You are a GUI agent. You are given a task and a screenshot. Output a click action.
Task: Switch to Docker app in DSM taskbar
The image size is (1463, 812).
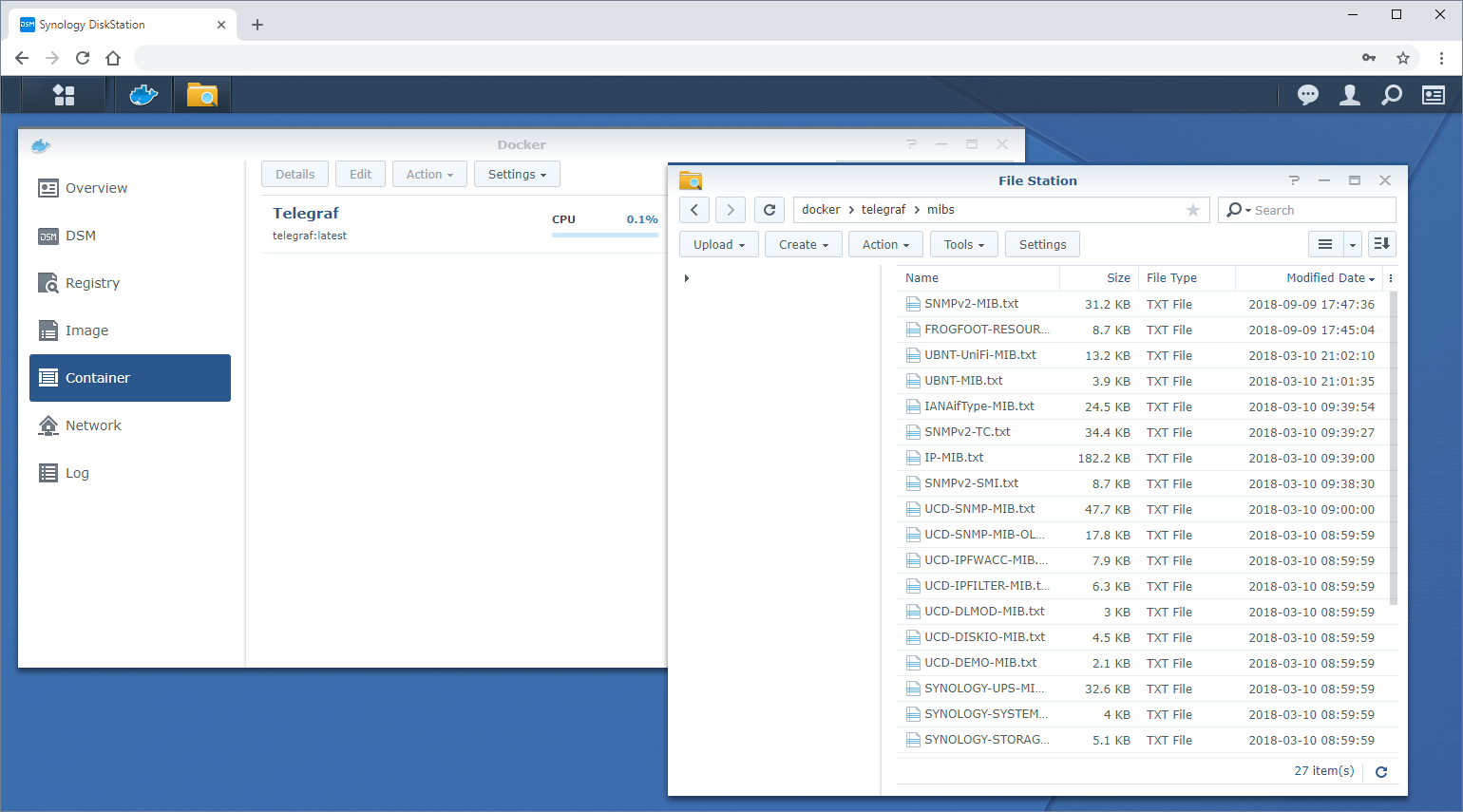[x=143, y=95]
